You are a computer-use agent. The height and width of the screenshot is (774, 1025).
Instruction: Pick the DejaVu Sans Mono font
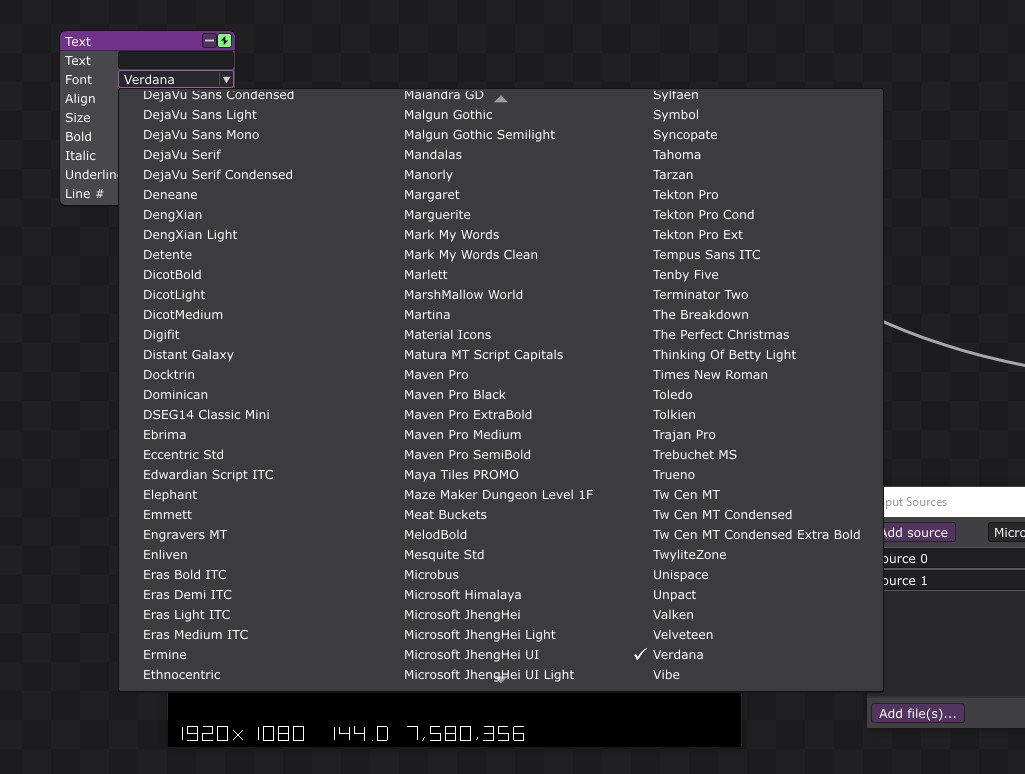pos(201,135)
